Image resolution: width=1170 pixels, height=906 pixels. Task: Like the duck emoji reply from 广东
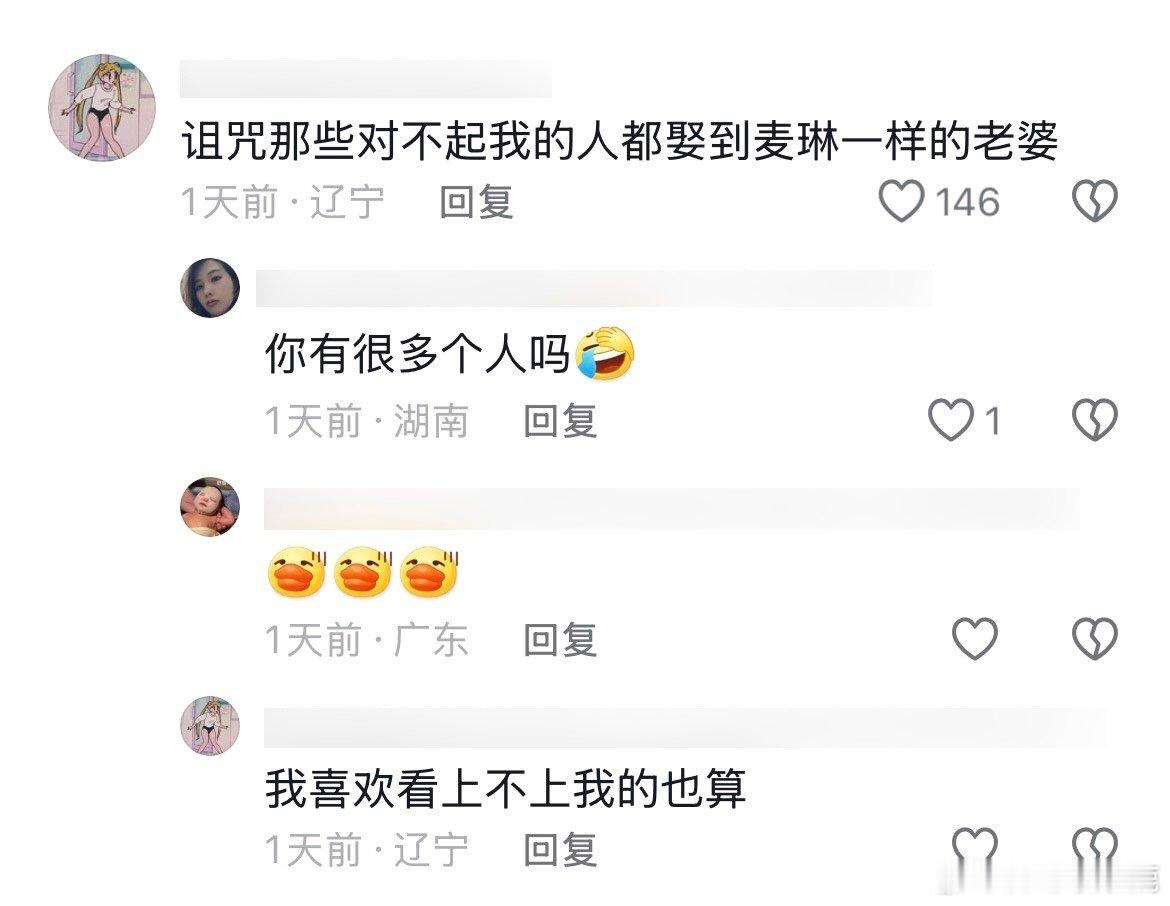[975, 639]
